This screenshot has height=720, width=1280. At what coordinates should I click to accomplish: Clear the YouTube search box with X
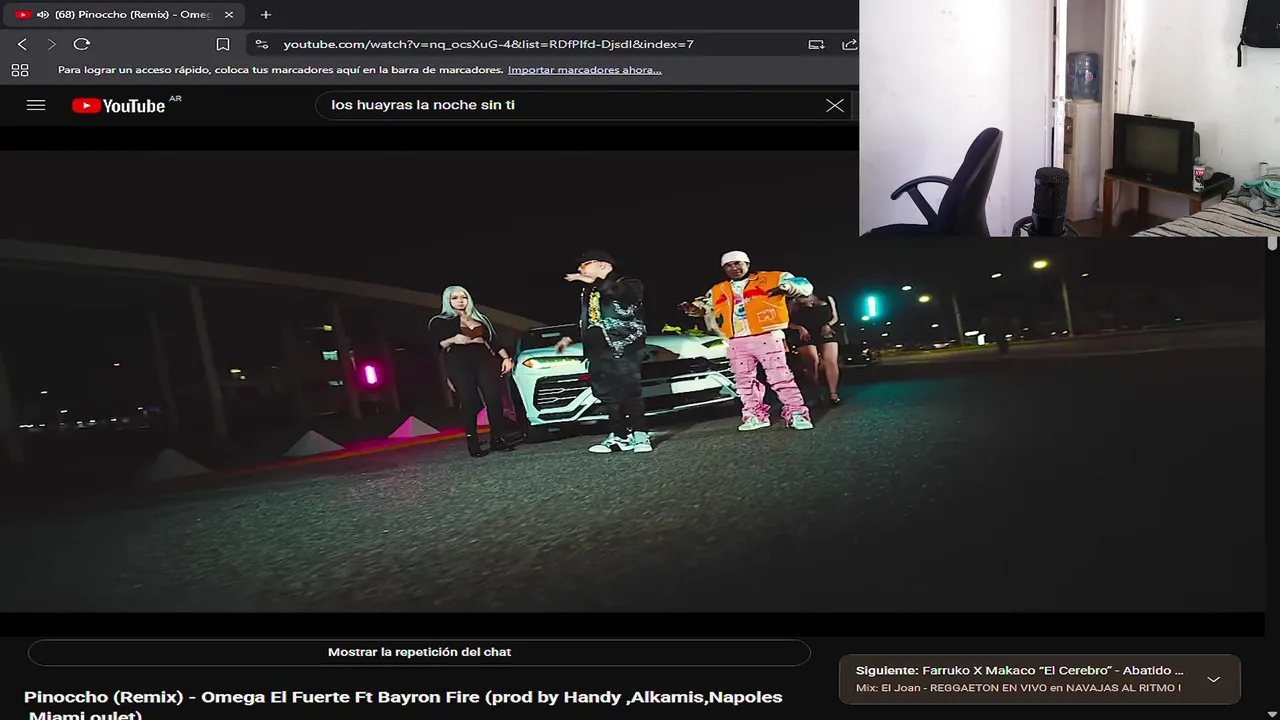pos(834,105)
